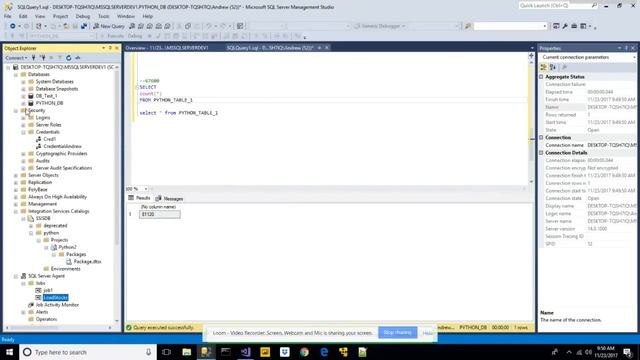Collapse the Connection Details section

[x=542, y=153]
